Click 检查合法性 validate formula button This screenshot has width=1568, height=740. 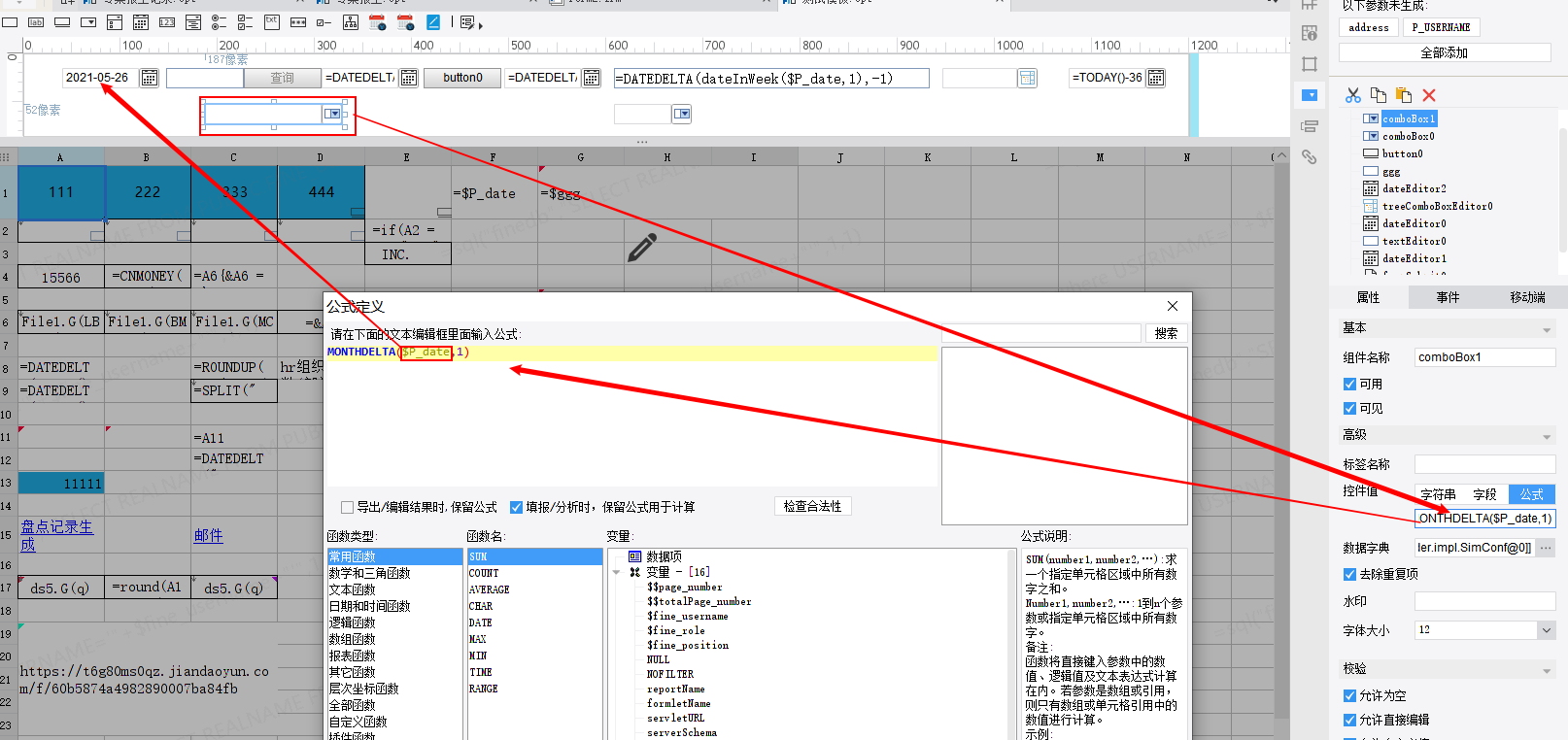[813, 506]
